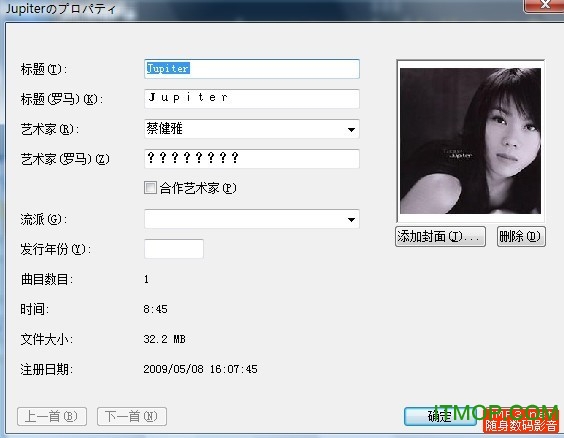Click the 添加封面 button
The width and height of the screenshot is (564, 438).
click(440, 236)
